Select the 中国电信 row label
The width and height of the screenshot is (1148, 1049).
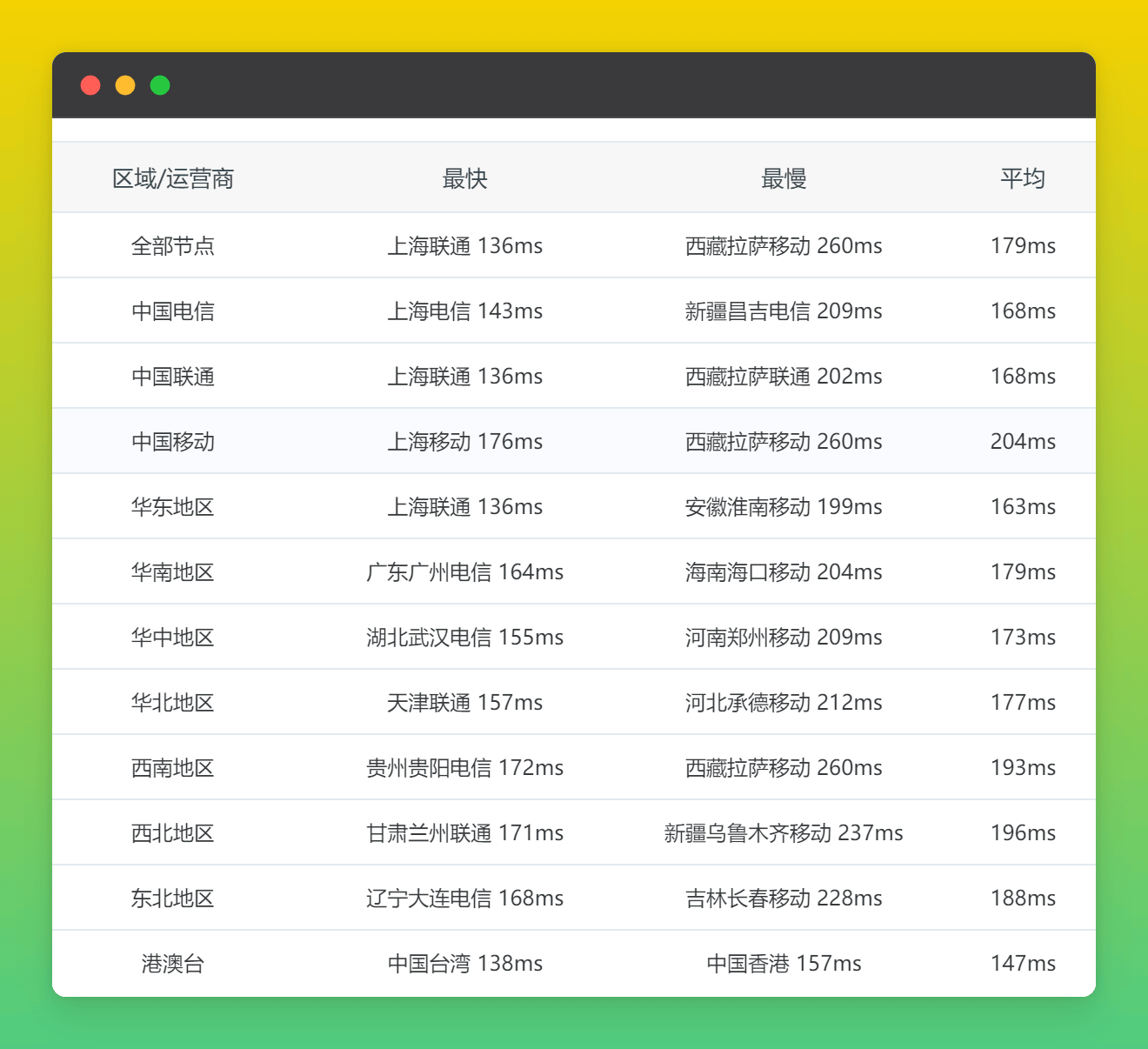pos(173,311)
